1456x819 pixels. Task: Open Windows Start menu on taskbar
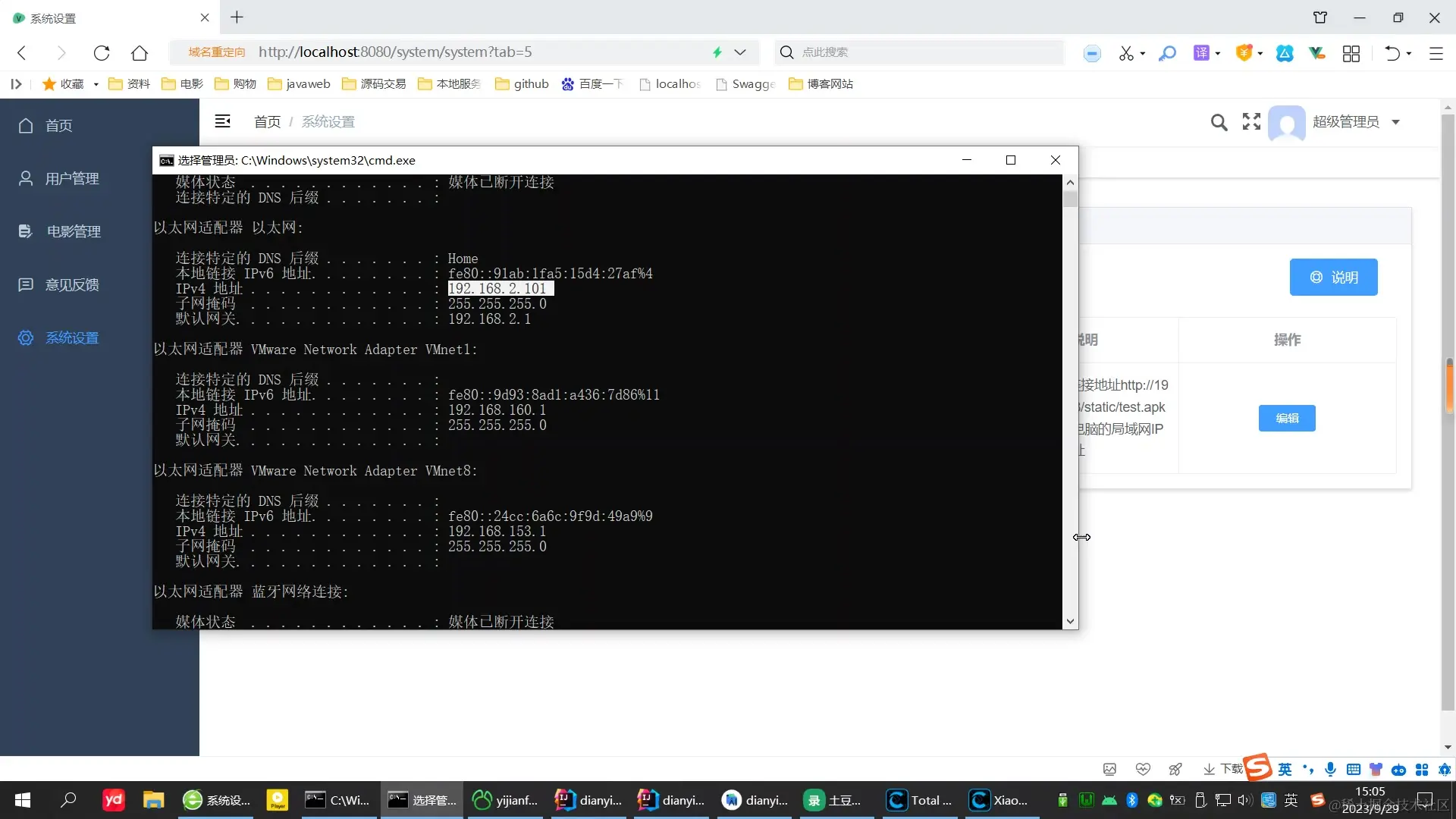coord(23,800)
